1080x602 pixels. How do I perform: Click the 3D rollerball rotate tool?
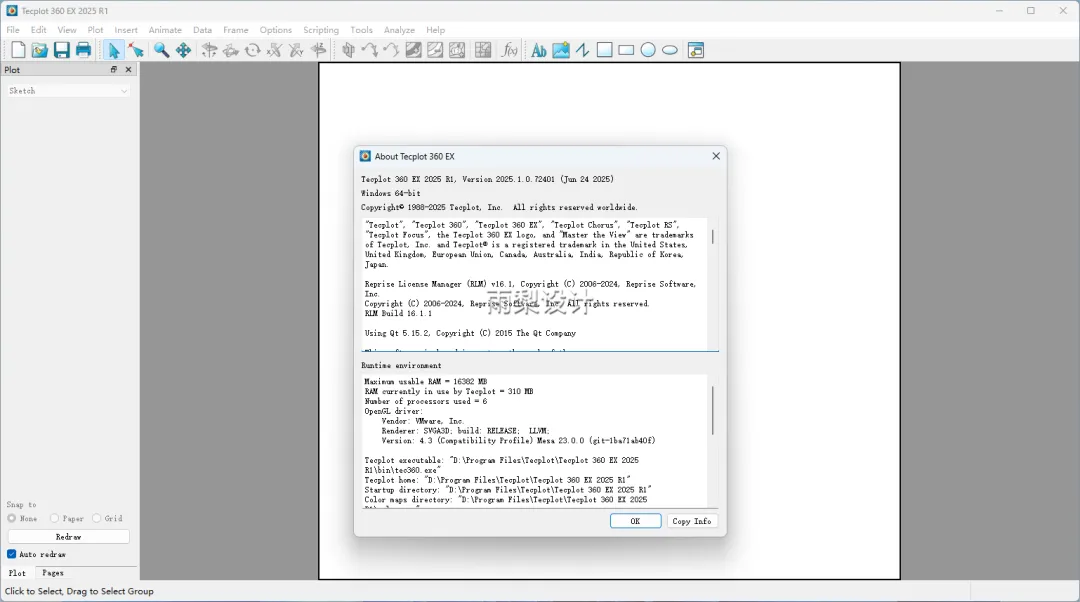tap(231, 50)
